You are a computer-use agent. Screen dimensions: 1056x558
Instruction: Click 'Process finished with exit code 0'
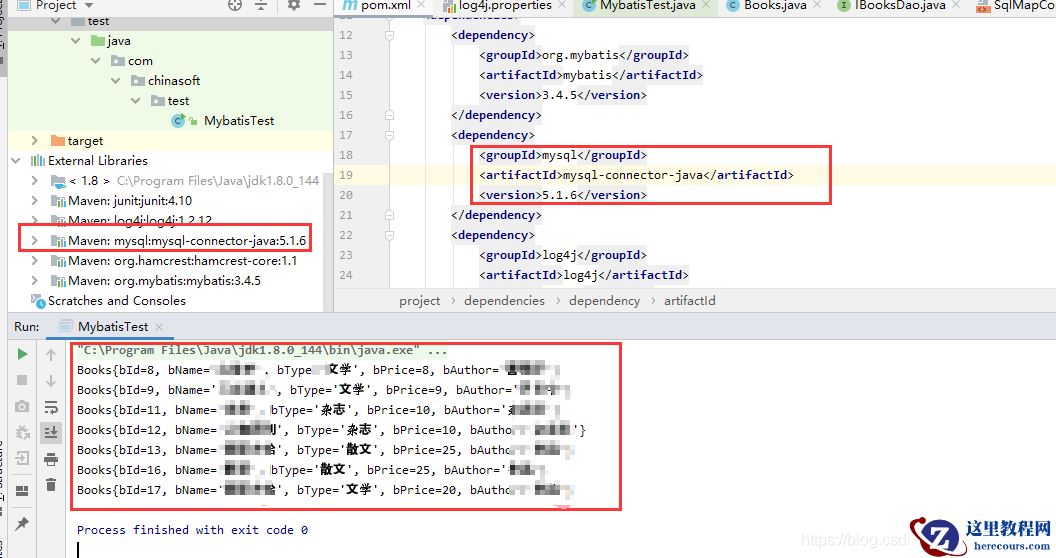pyautogui.click(x=192, y=530)
